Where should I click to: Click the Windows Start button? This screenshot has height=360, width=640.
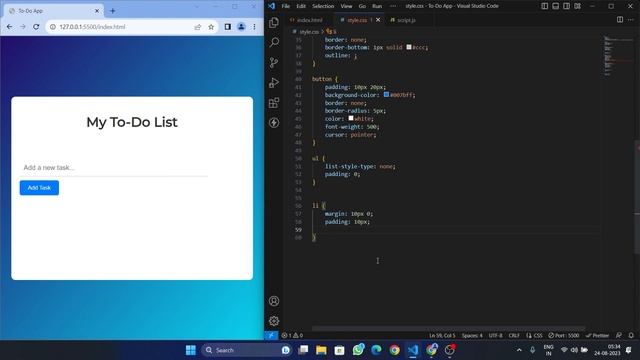(x=191, y=350)
